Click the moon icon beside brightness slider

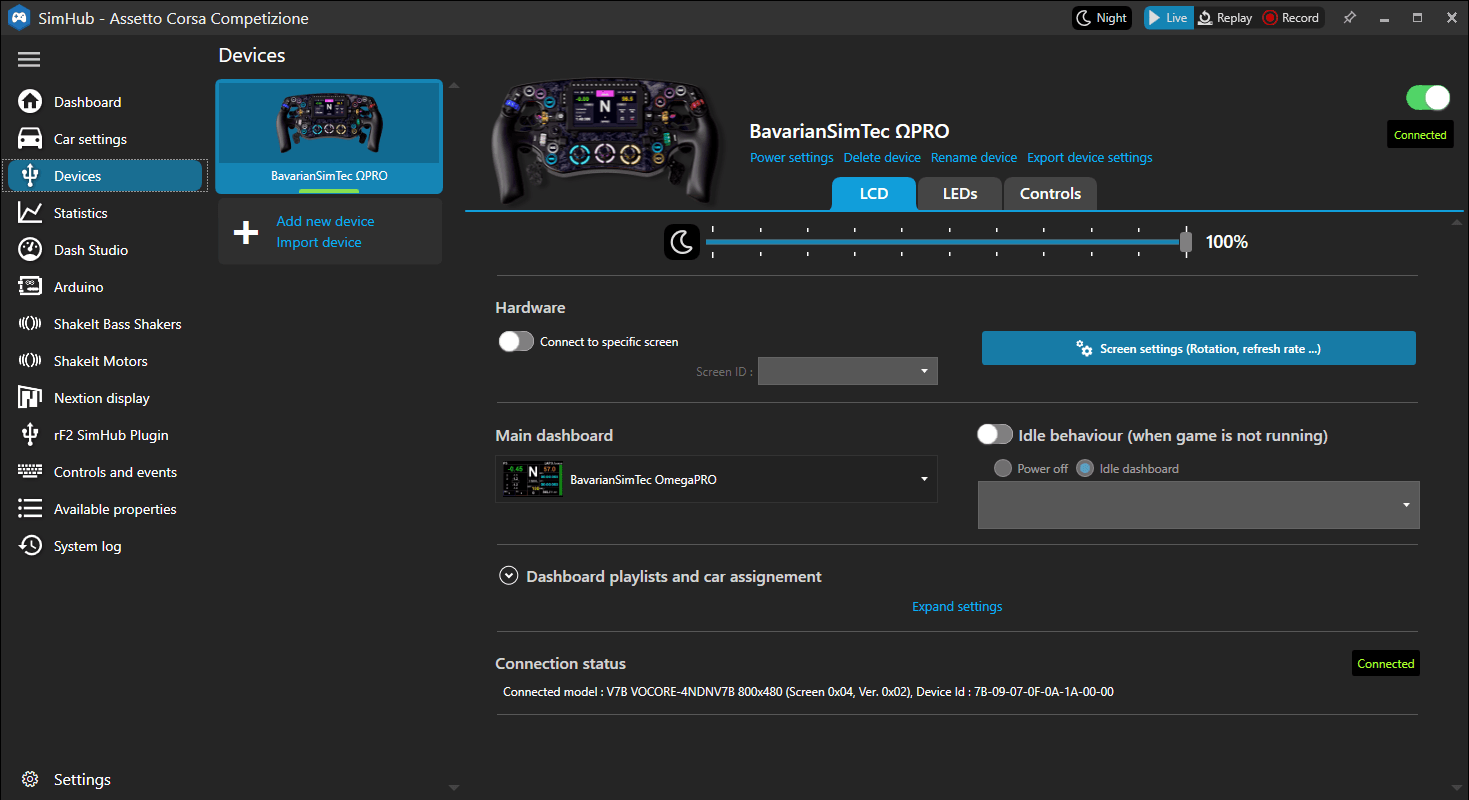(682, 242)
